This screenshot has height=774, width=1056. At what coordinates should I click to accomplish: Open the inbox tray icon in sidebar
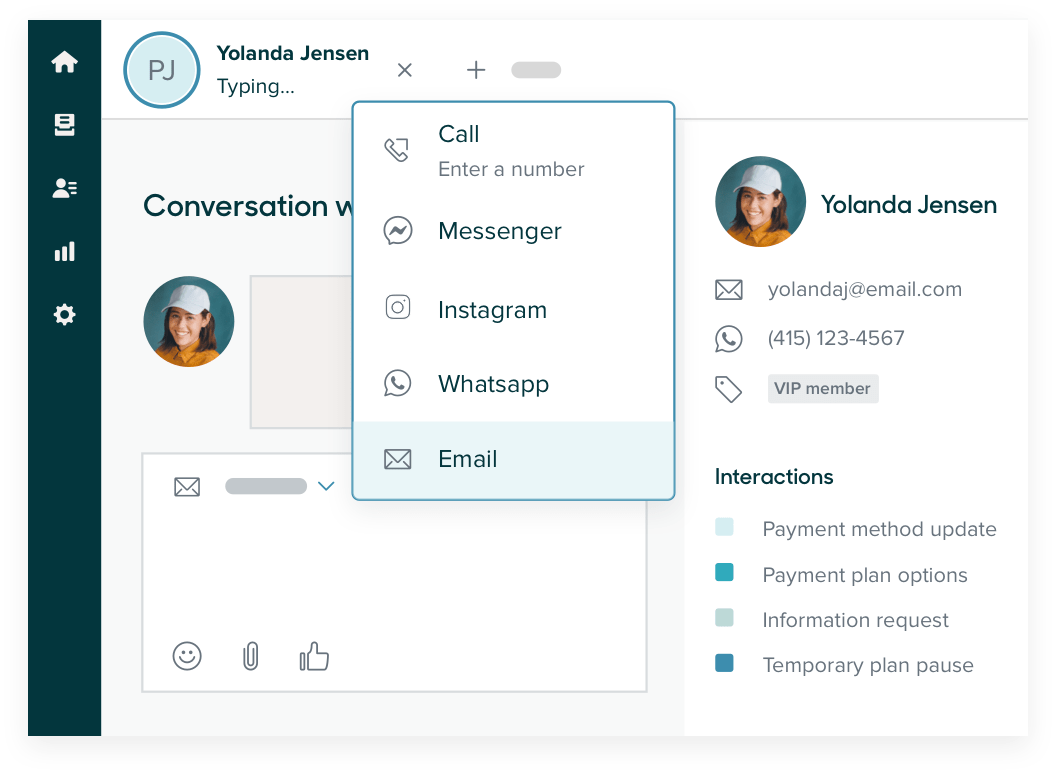(65, 125)
